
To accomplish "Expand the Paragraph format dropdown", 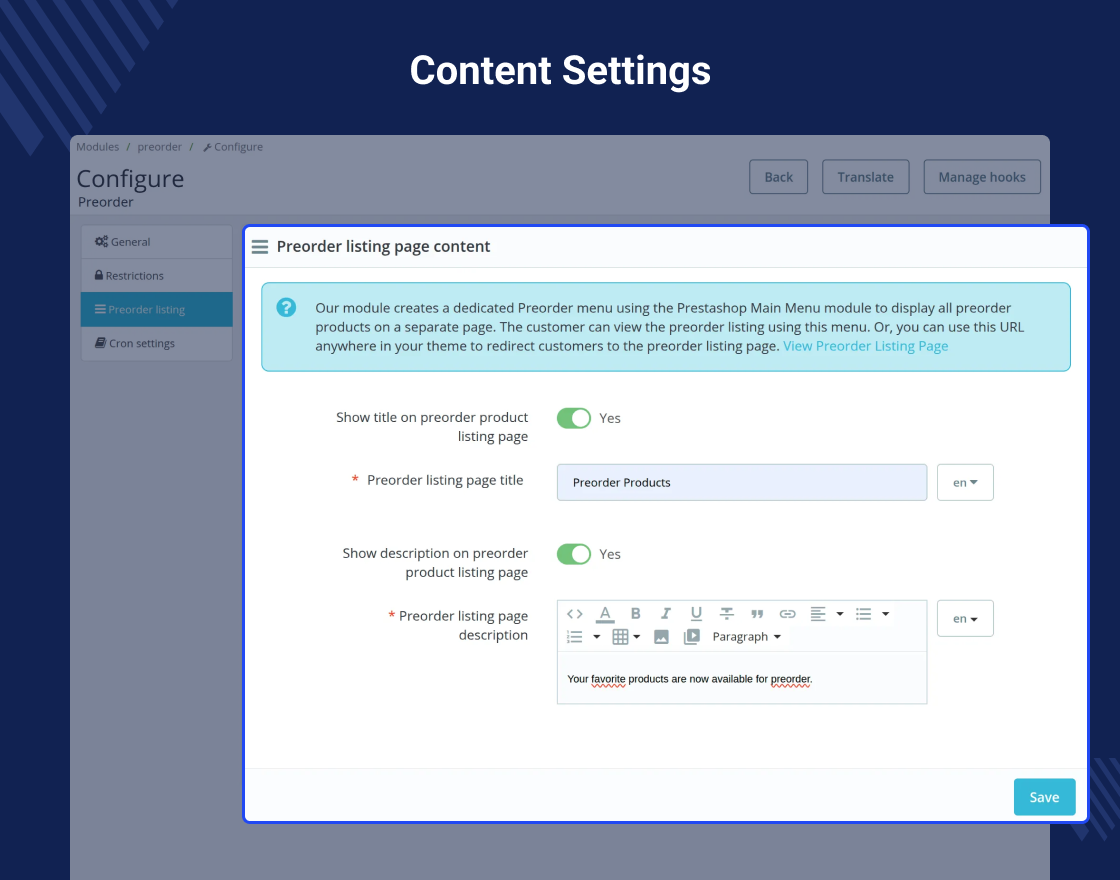I will (746, 636).
